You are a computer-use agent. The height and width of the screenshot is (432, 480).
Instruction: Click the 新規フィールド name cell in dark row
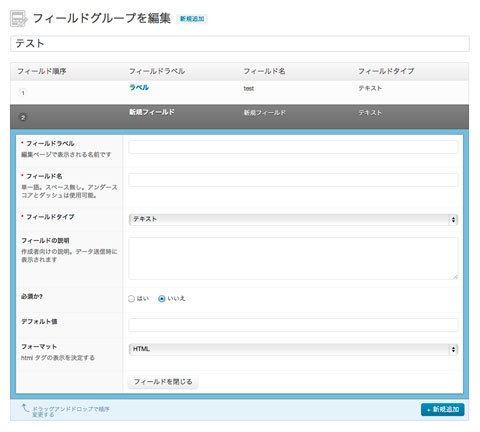coord(264,113)
